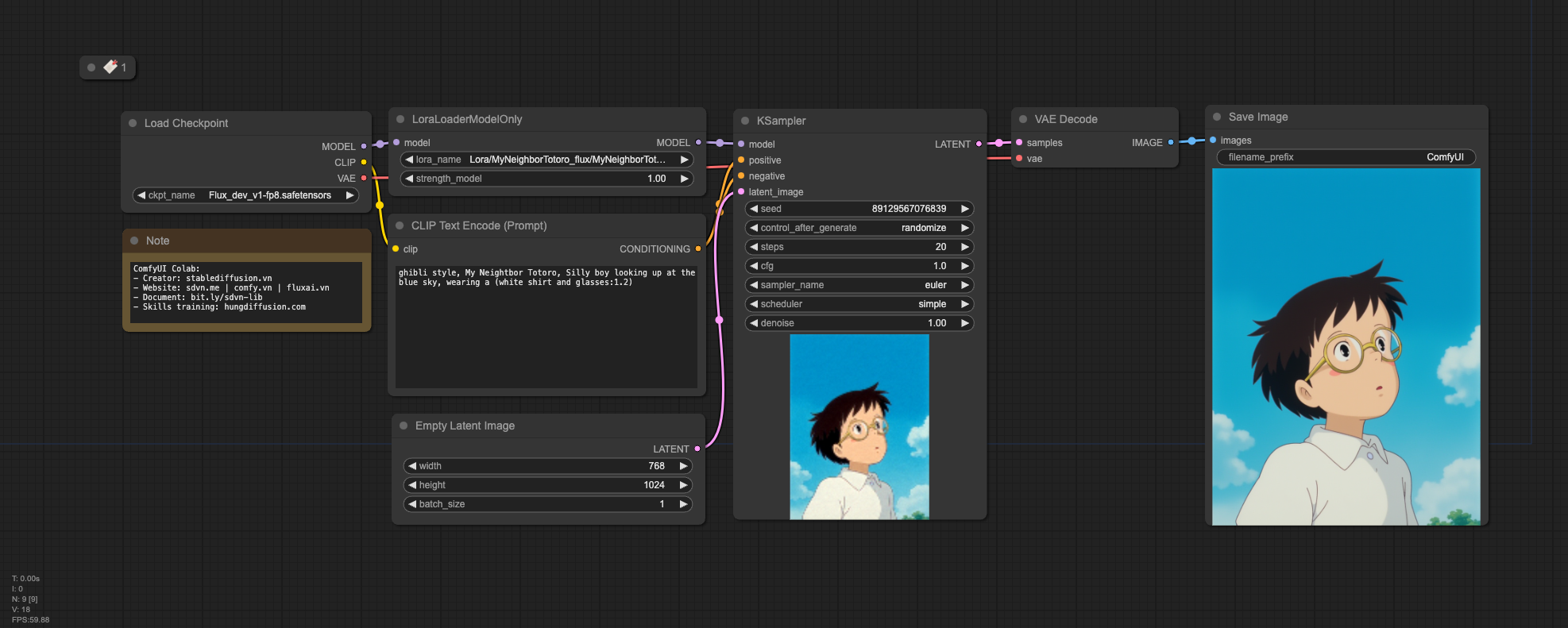Decrease the height value with the left arrow
The image size is (1568, 628).
pyautogui.click(x=412, y=485)
